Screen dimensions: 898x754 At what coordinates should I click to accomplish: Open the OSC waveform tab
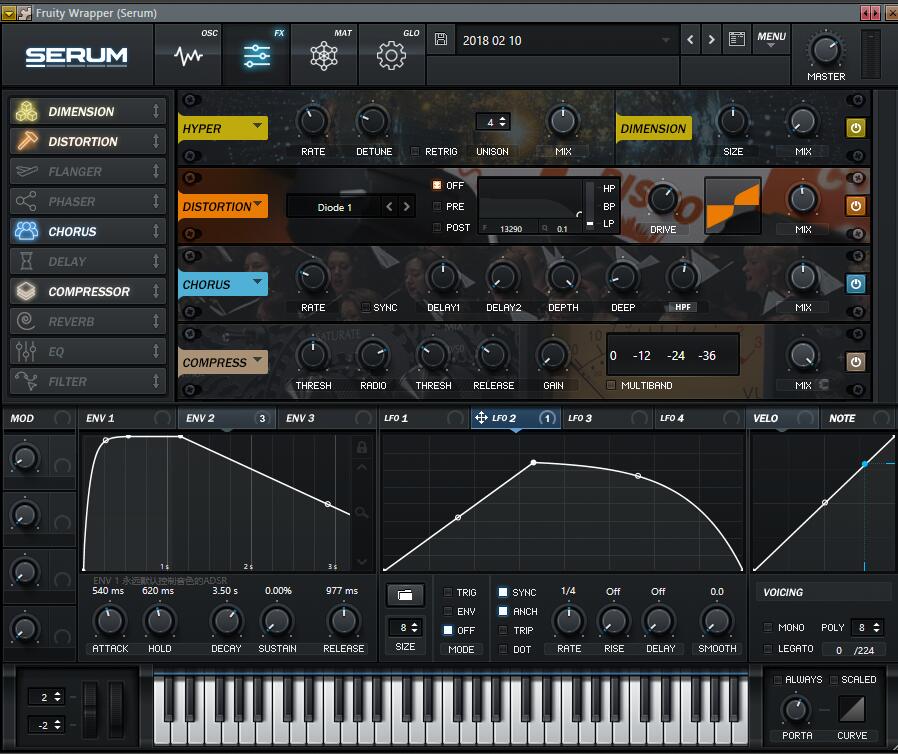tap(188, 54)
